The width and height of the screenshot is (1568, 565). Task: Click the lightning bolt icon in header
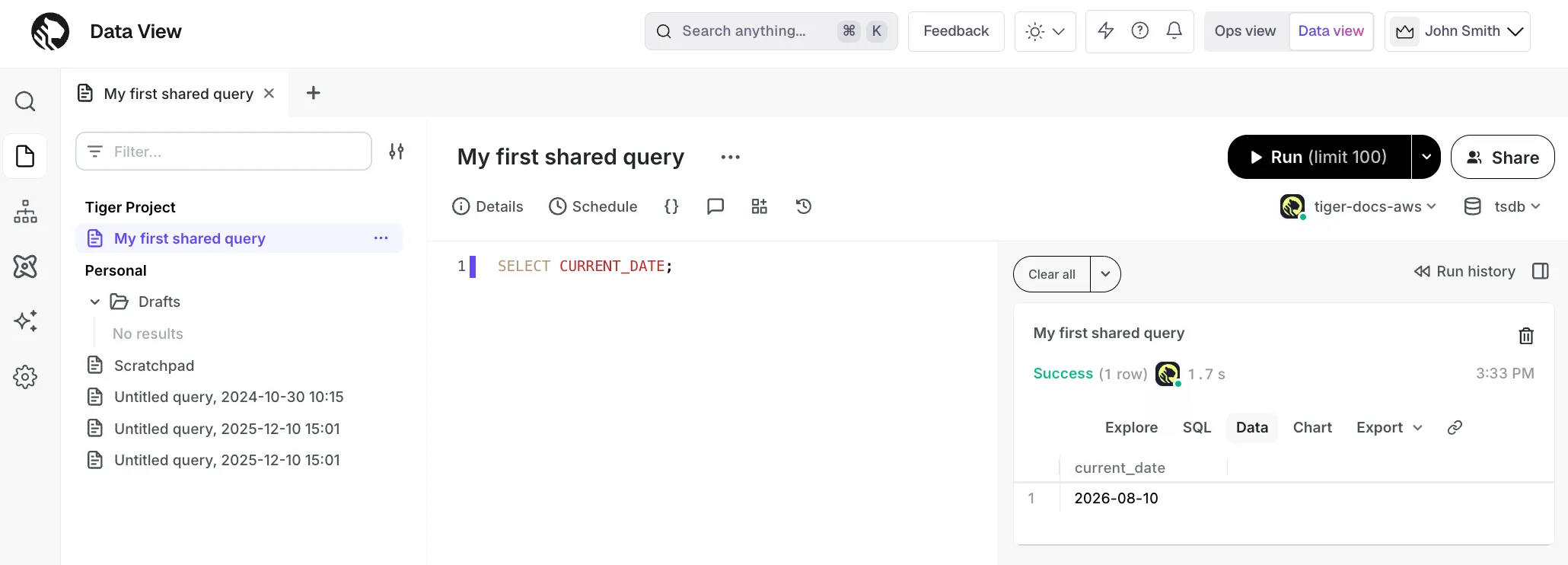click(x=1106, y=30)
